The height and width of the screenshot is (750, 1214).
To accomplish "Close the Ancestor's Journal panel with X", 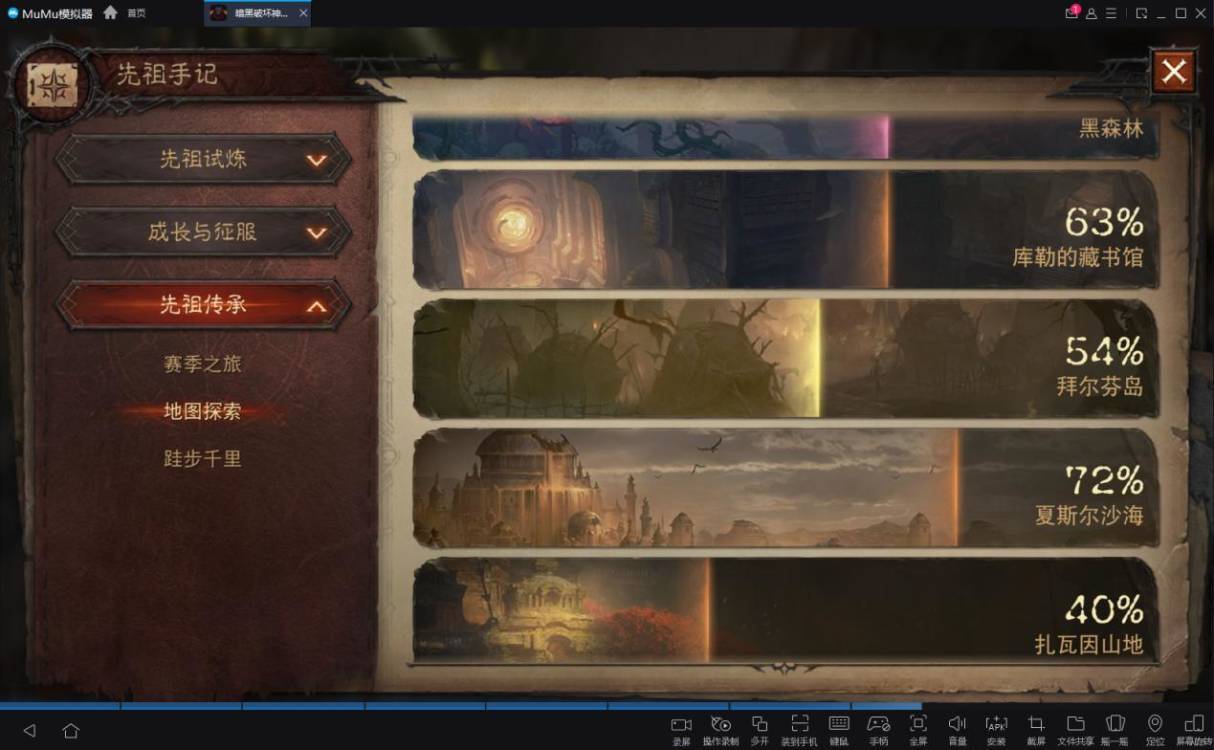I will coord(1174,71).
